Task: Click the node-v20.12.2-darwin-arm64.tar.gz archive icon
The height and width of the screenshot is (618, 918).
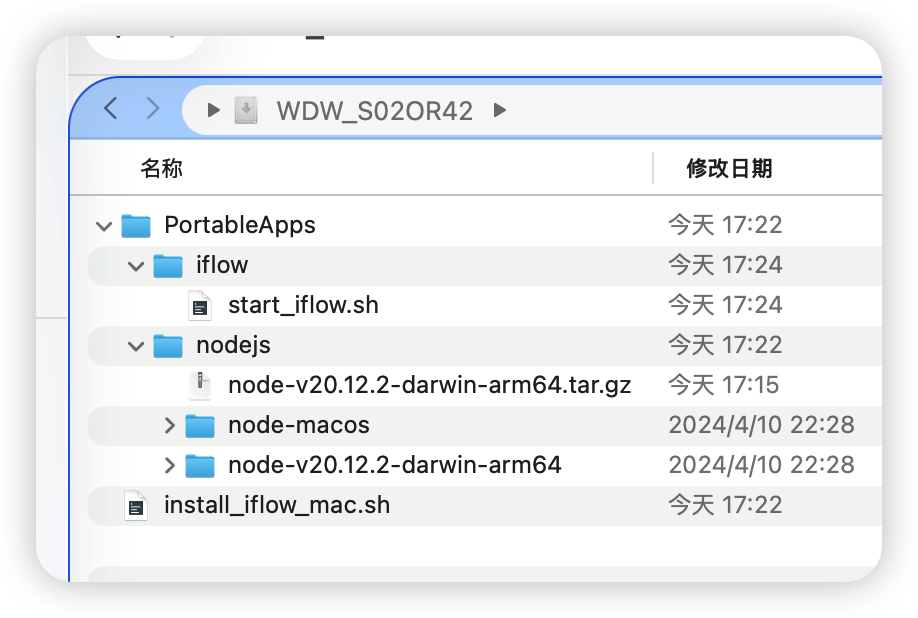Action: pyautogui.click(x=199, y=385)
